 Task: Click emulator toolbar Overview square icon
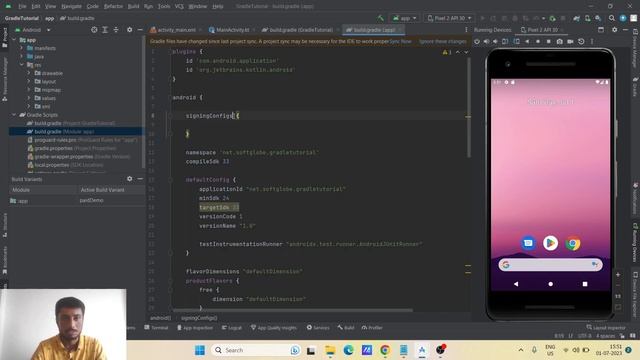[x=549, y=41]
